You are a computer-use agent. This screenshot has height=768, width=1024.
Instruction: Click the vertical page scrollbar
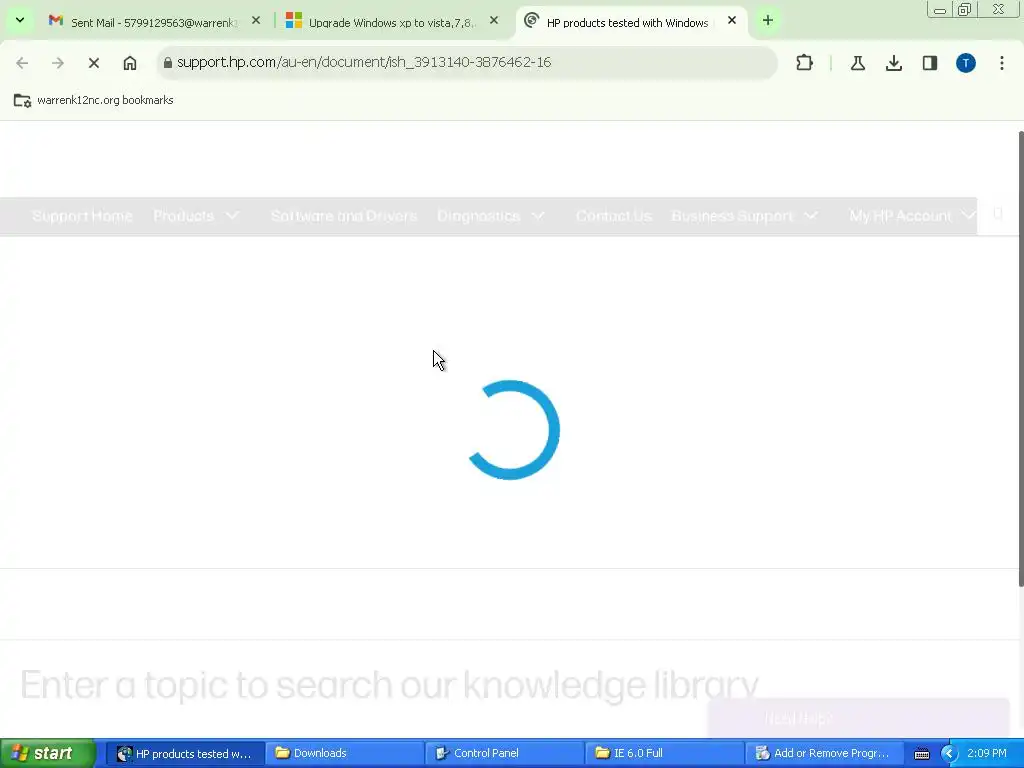click(x=1021, y=358)
